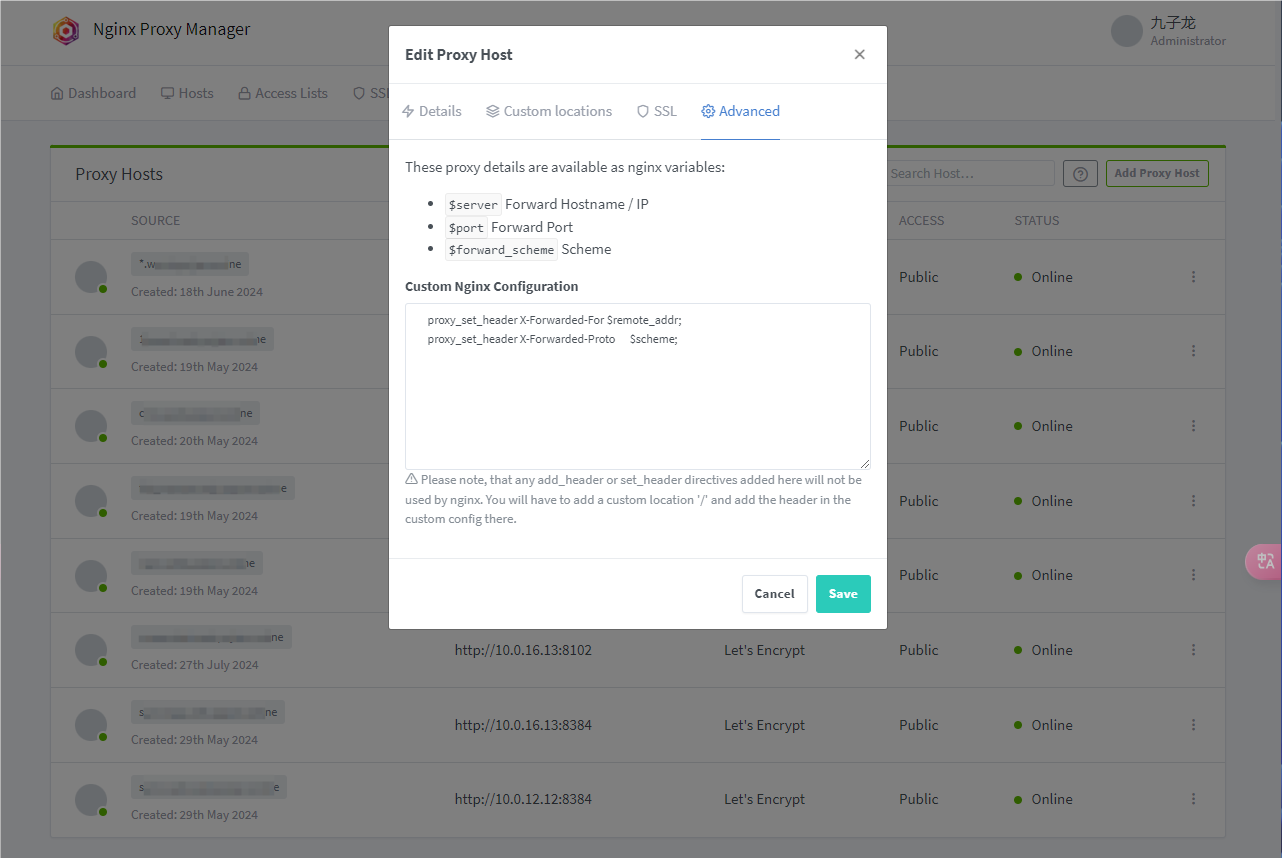Click the Search Host input field

970,173
